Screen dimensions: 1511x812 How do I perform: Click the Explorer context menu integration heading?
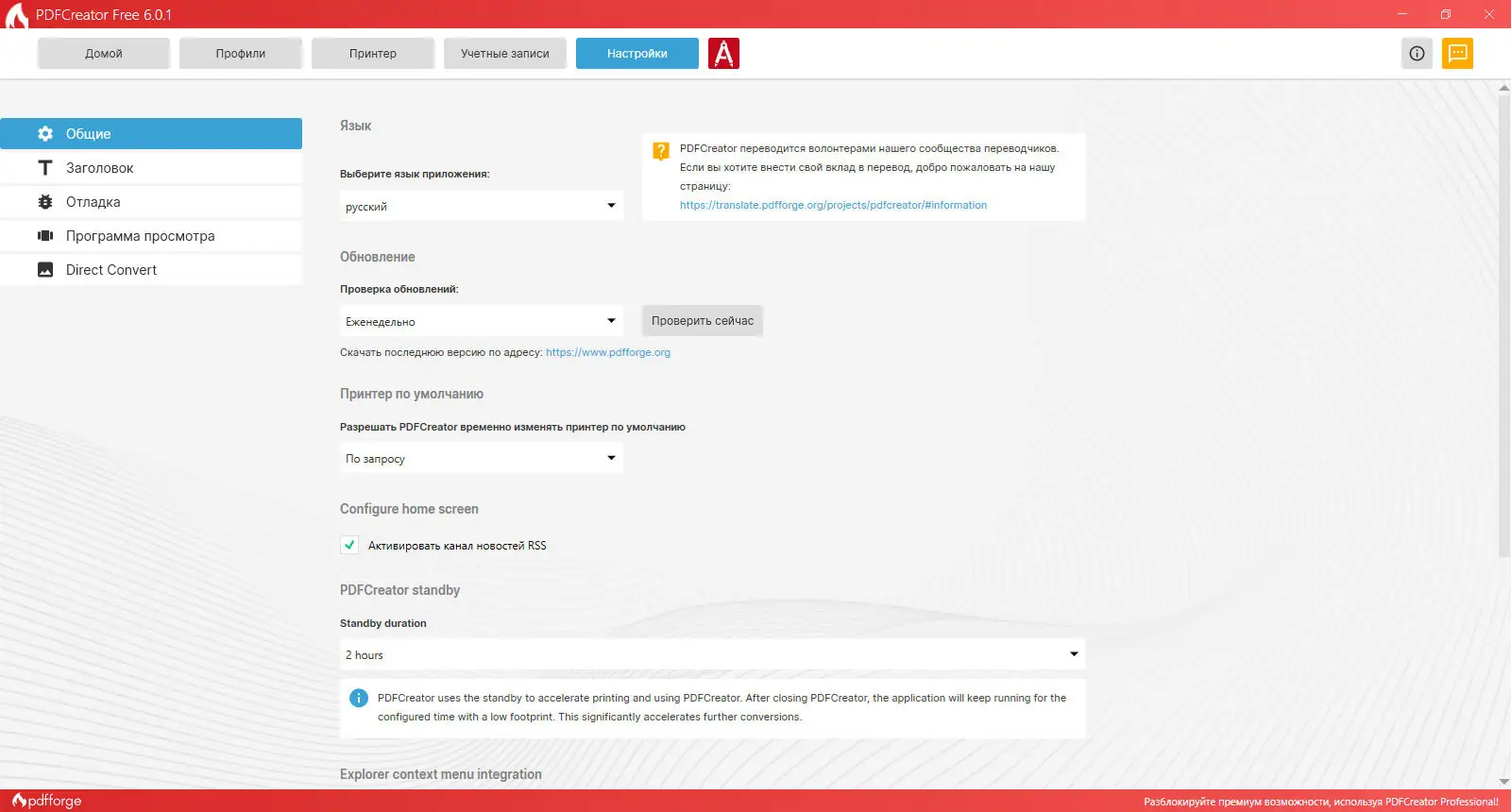[441, 774]
